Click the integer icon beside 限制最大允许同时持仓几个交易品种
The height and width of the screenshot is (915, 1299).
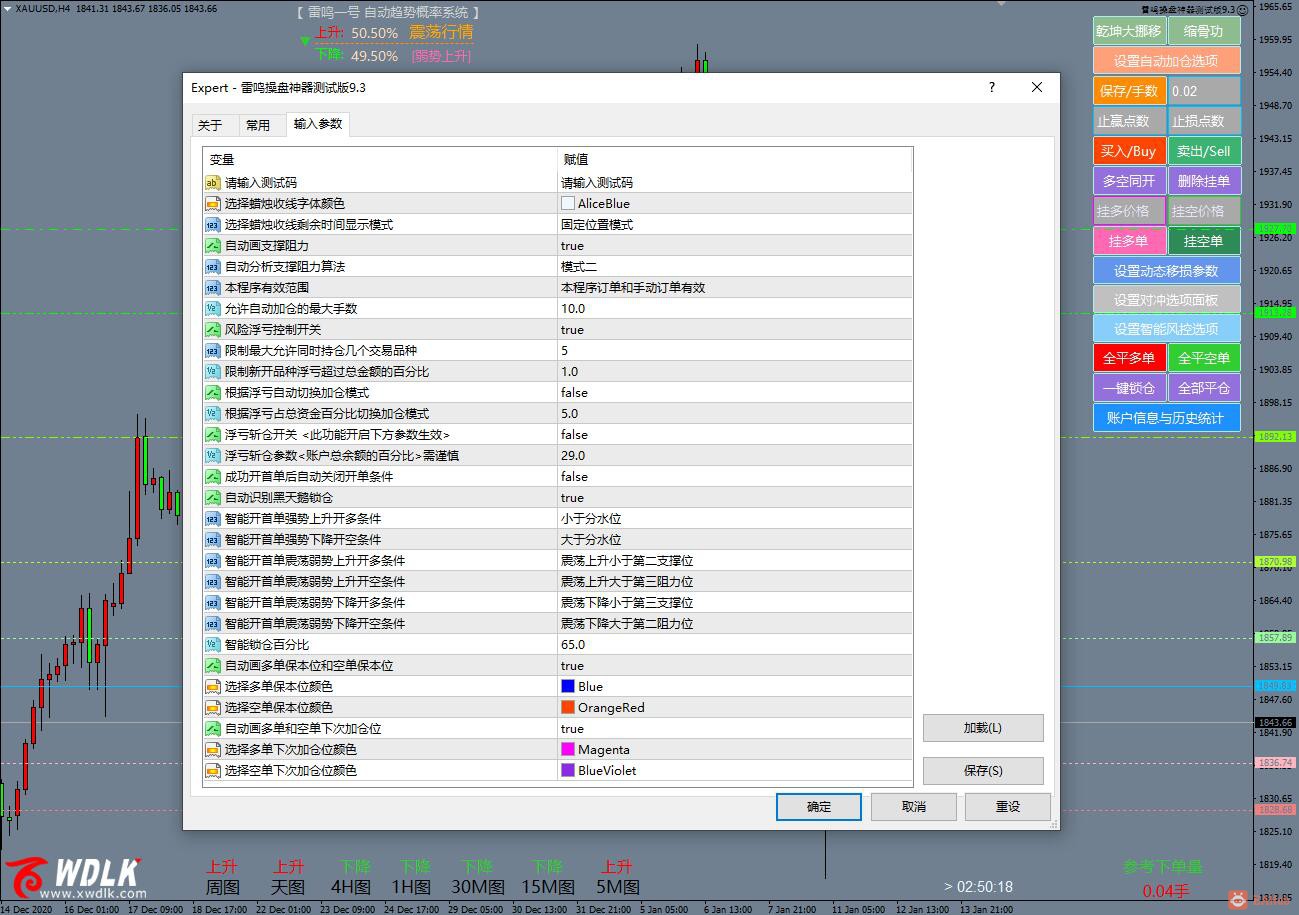tap(212, 351)
